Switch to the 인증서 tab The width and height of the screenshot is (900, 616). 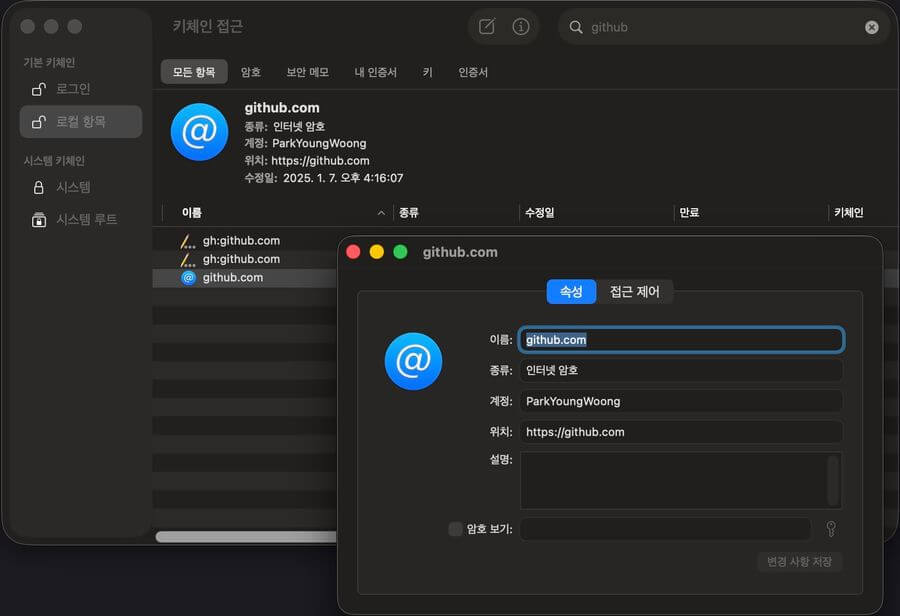point(473,72)
